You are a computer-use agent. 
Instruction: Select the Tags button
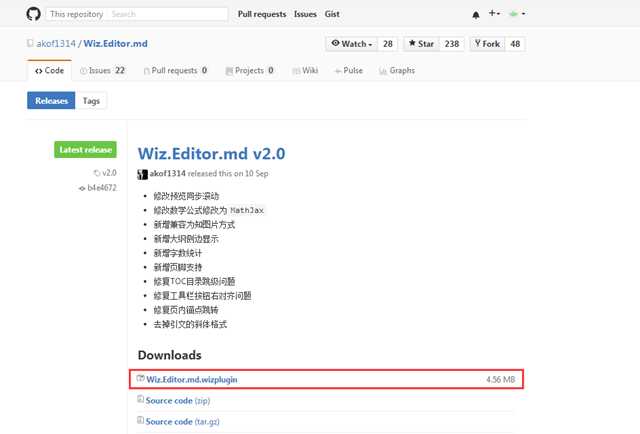click(x=91, y=100)
